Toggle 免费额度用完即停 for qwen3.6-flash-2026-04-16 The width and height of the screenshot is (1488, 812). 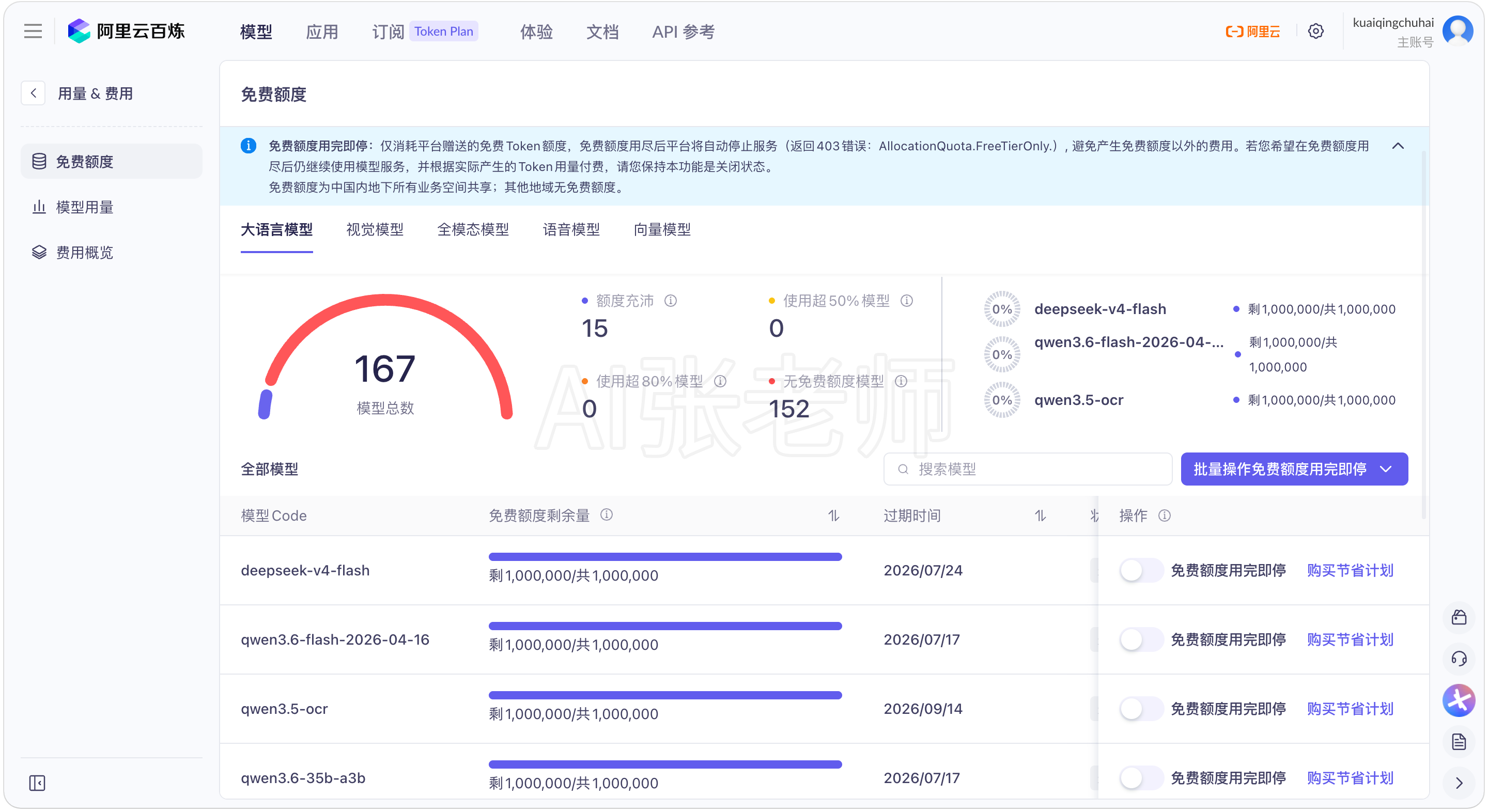coord(1140,639)
